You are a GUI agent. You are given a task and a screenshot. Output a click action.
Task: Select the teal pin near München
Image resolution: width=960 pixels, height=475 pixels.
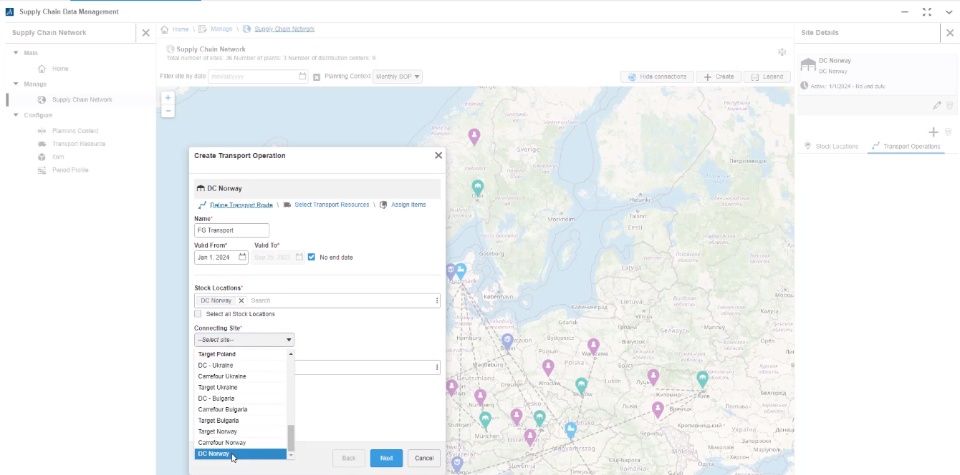tap(485, 420)
